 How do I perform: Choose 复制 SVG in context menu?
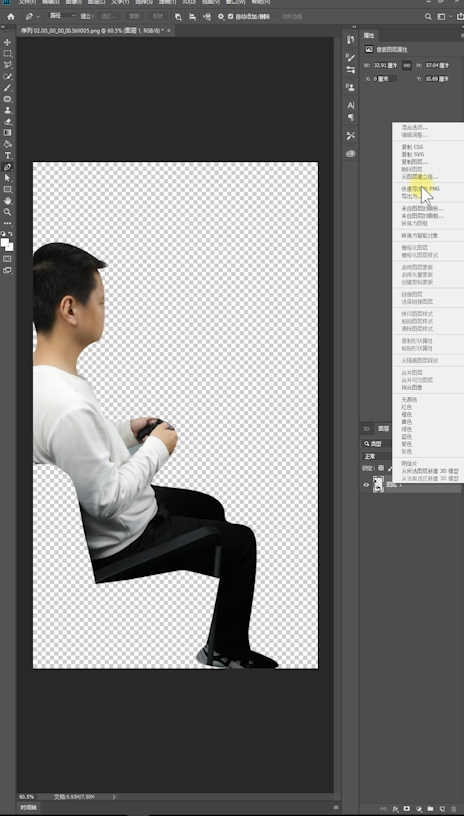pyautogui.click(x=412, y=155)
